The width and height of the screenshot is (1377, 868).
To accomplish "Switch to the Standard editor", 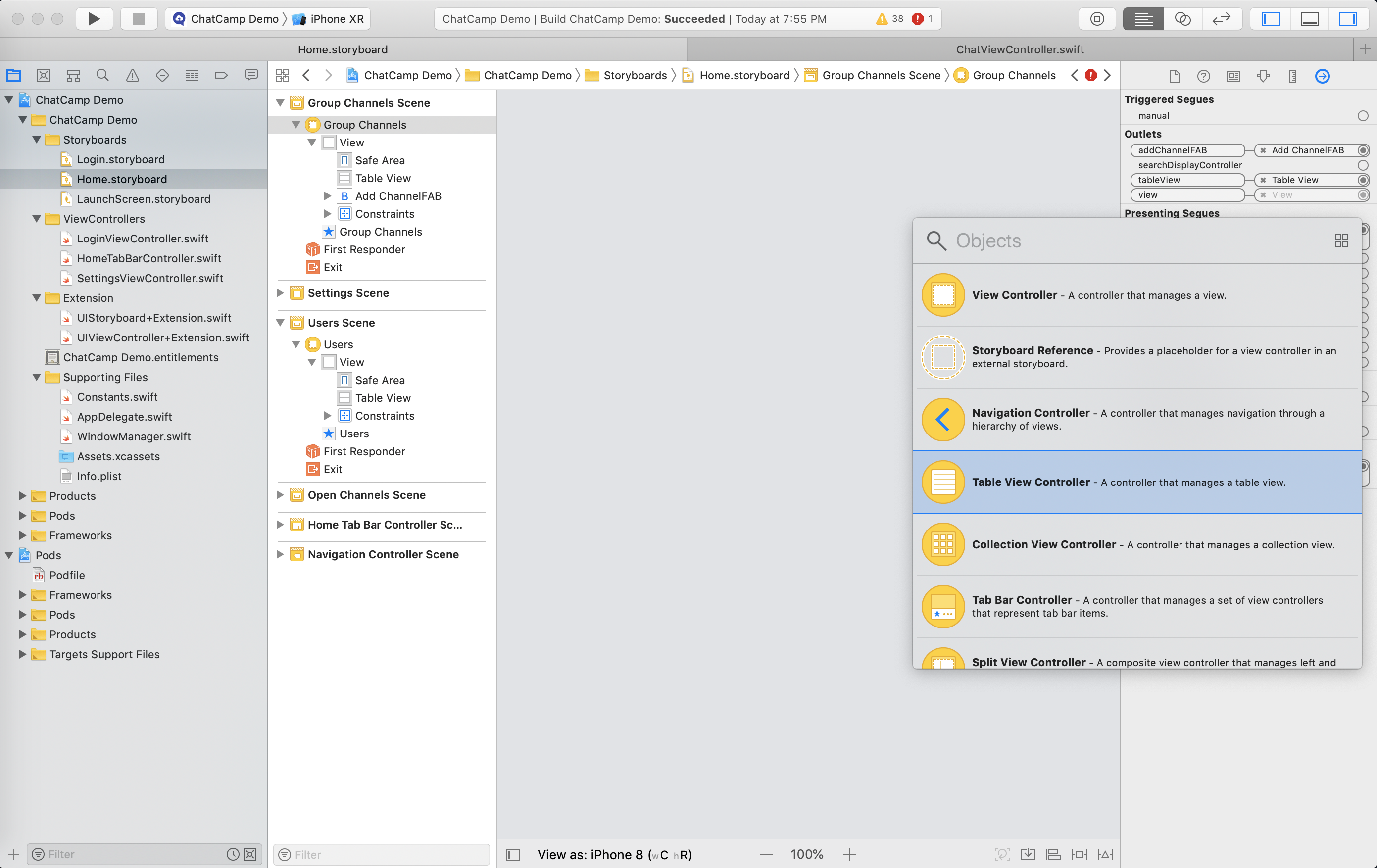I will pos(1143,19).
